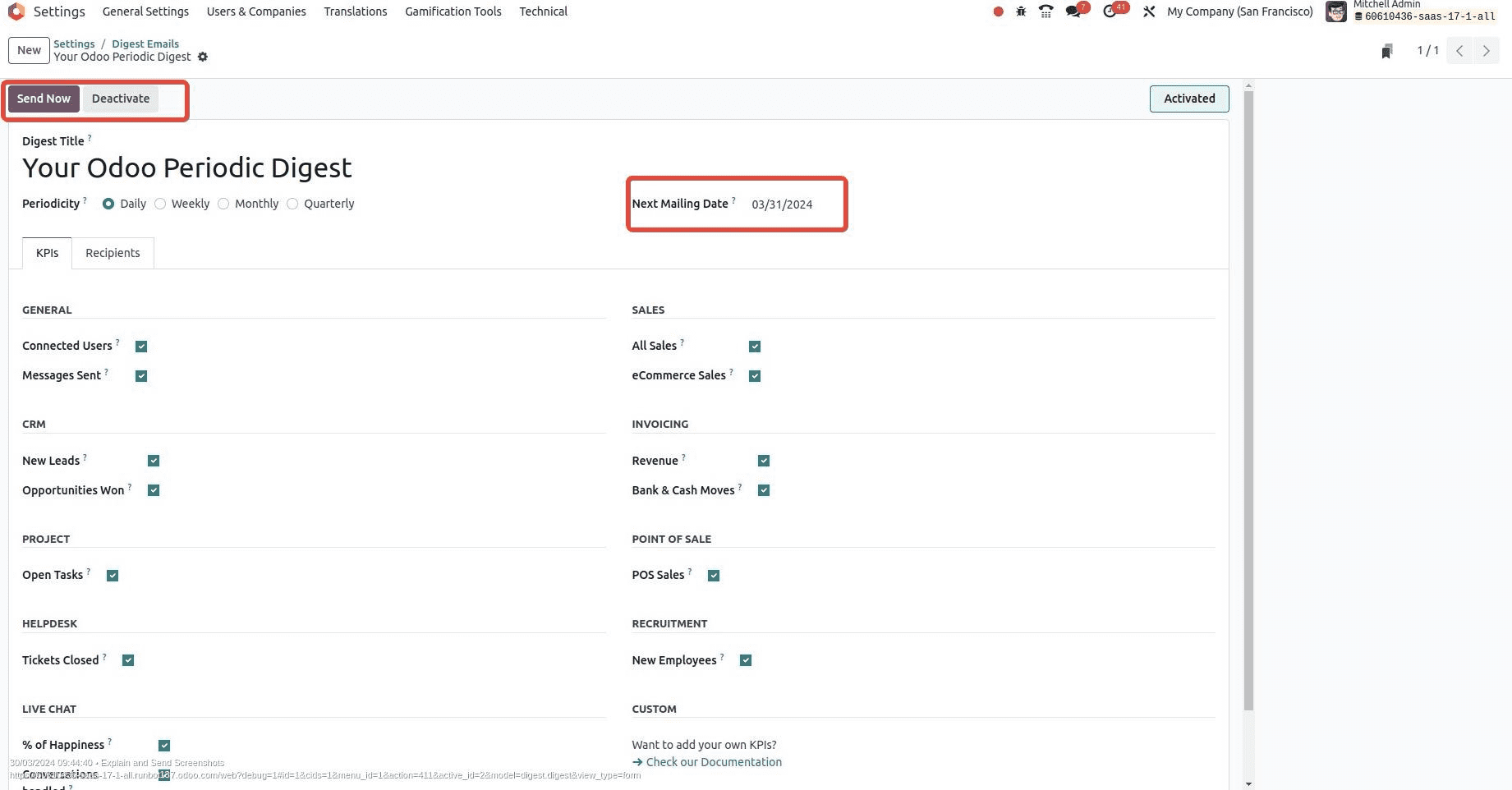Click the scrollbar down arrow
This screenshot has width=1512, height=790.
click(x=1248, y=784)
